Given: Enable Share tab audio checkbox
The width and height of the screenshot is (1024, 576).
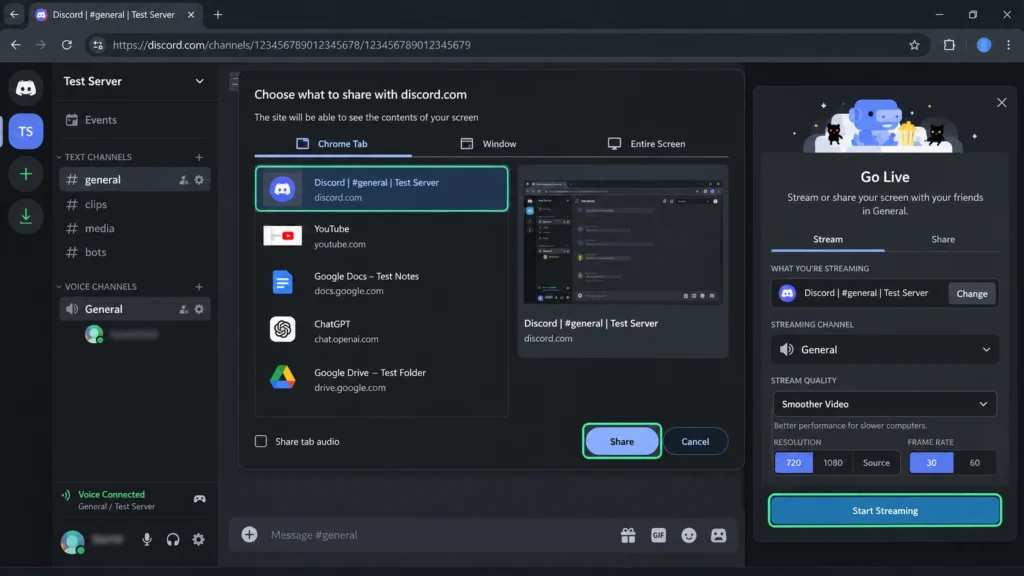Looking at the screenshot, I should [x=261, y=441].
